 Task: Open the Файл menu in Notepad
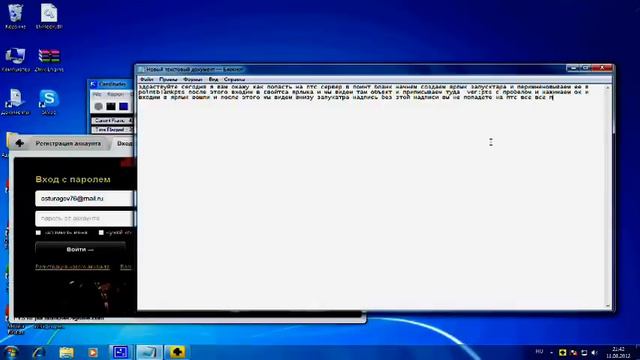[147, 80]
